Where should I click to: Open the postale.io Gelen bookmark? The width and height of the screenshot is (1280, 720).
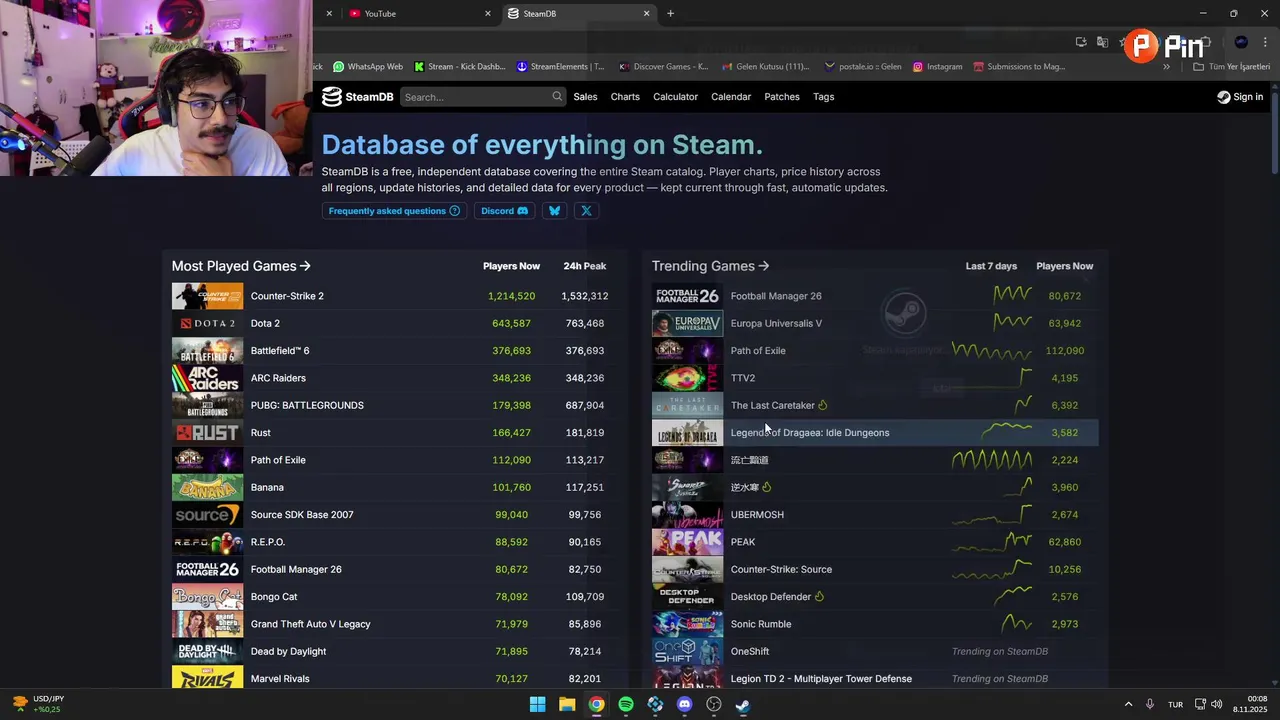[x=862, y=67]
